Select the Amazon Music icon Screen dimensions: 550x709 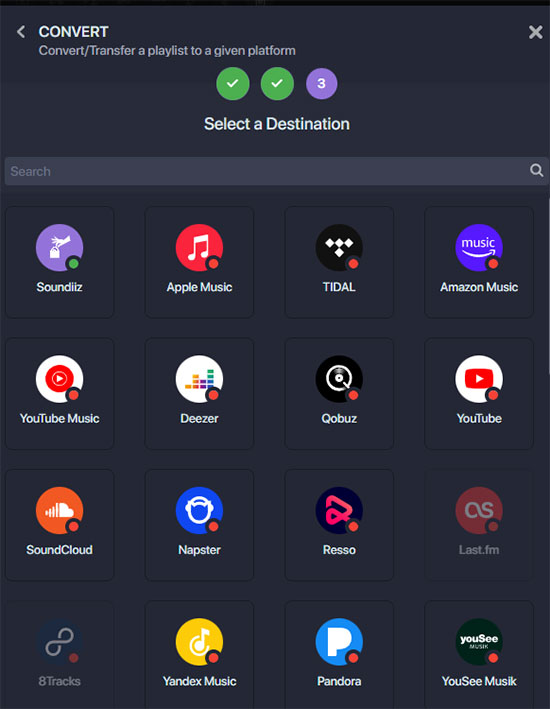[479, 247]
